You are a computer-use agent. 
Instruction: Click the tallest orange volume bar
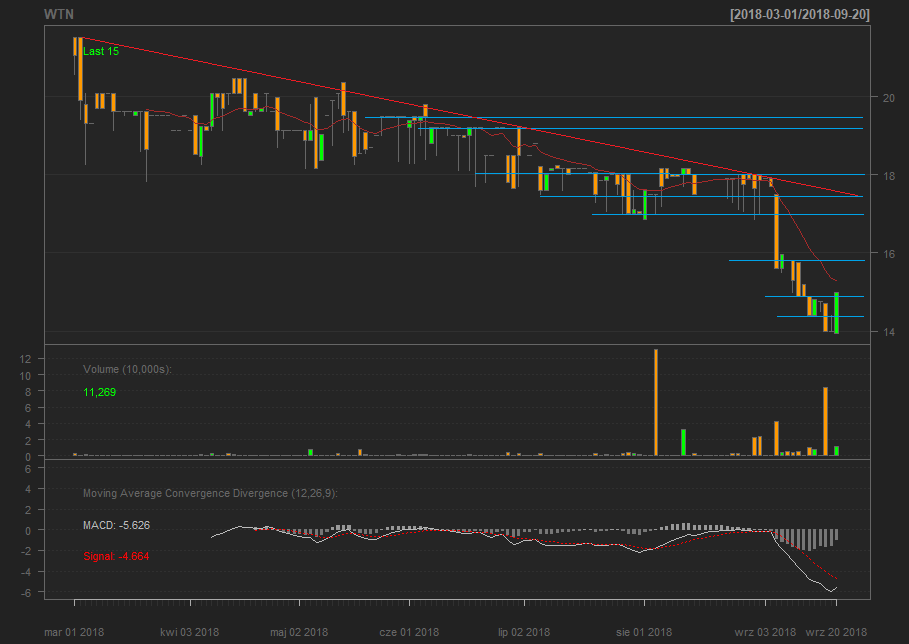656,403
